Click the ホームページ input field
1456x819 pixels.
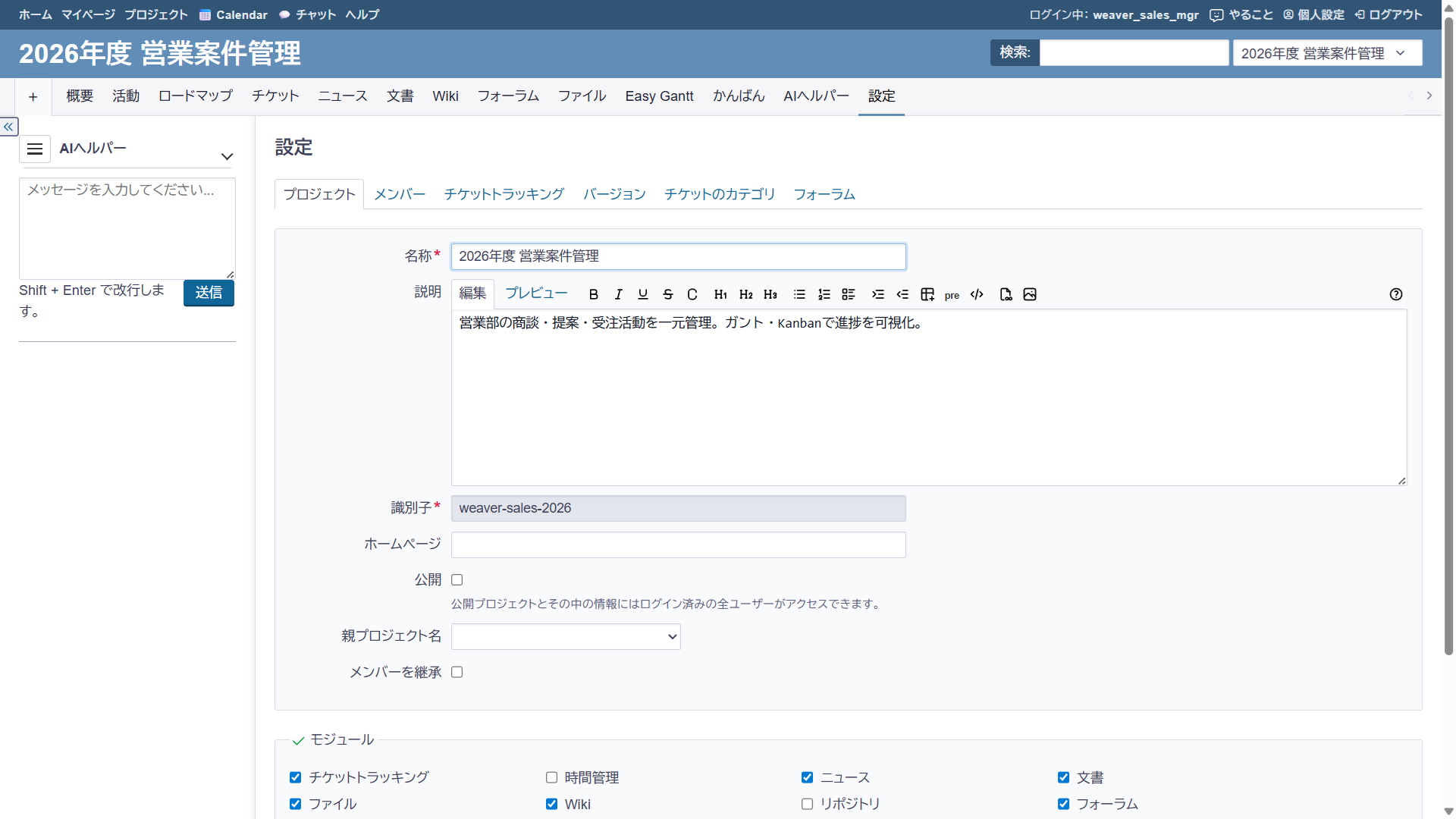click(x=679, y=544)
